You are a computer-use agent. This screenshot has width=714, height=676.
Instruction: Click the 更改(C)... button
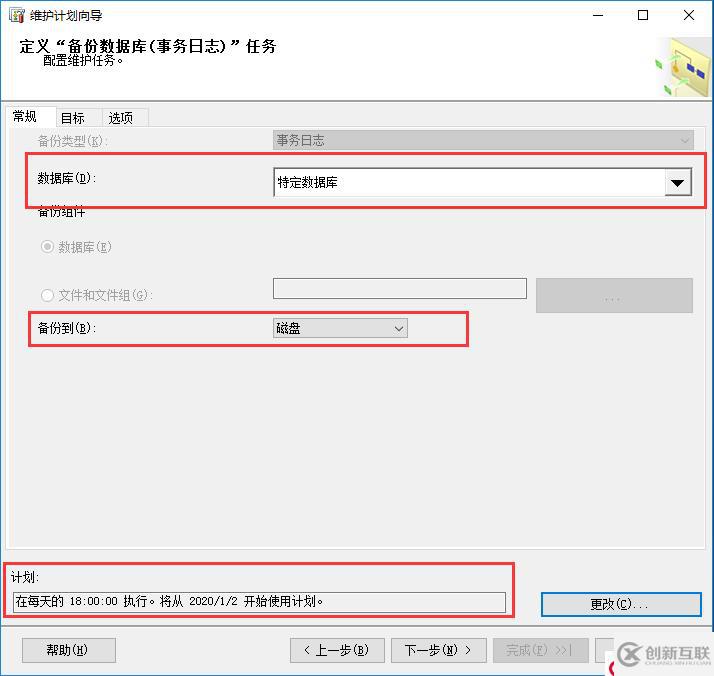click(x=621, y=605)
